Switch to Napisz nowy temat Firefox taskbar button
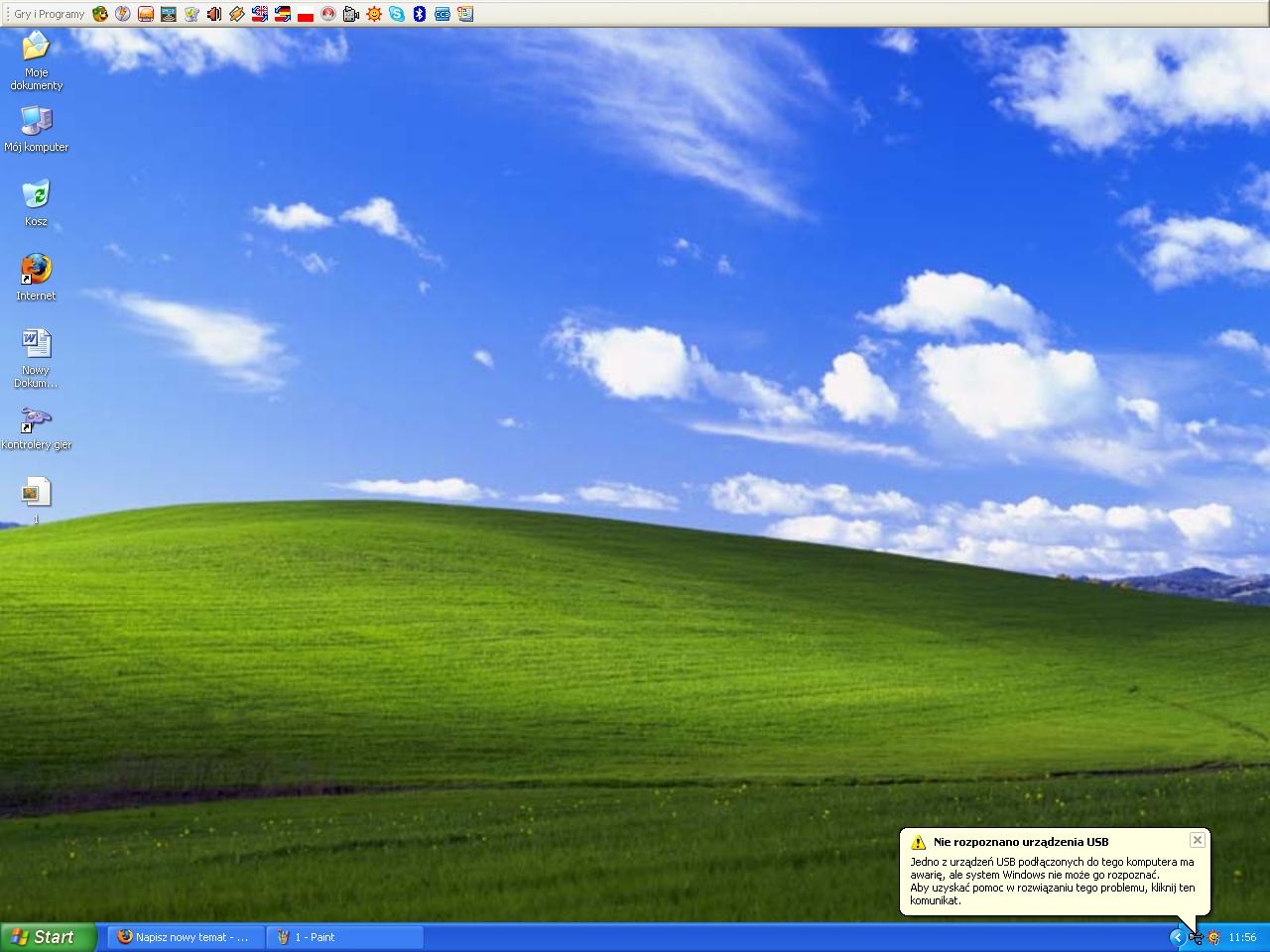Screen dimensions: 1270x952 tap(187, 937)
